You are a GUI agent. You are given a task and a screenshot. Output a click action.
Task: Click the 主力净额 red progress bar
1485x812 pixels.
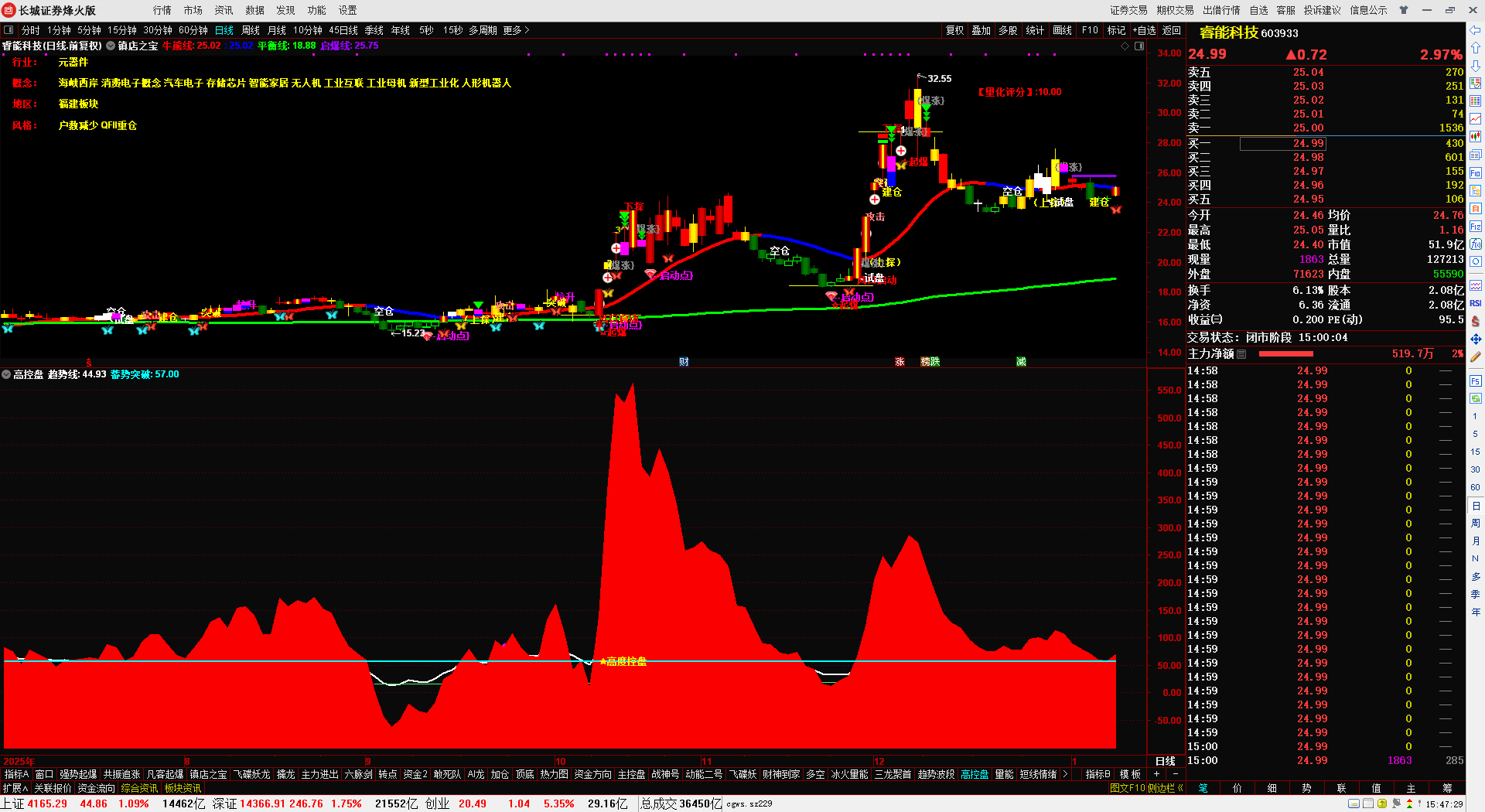[1286, 353]
